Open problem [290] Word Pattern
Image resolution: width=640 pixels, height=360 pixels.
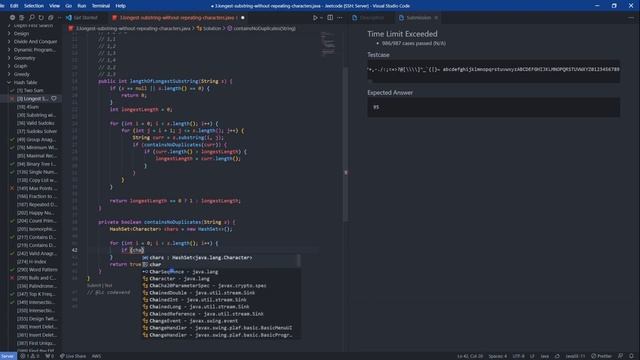point(37,270)
